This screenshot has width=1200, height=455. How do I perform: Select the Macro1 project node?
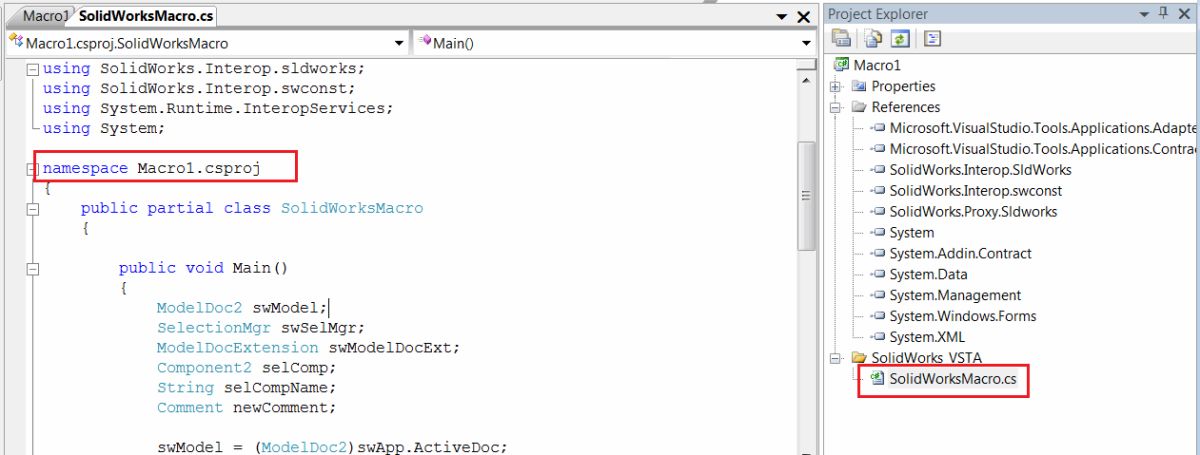876,65
